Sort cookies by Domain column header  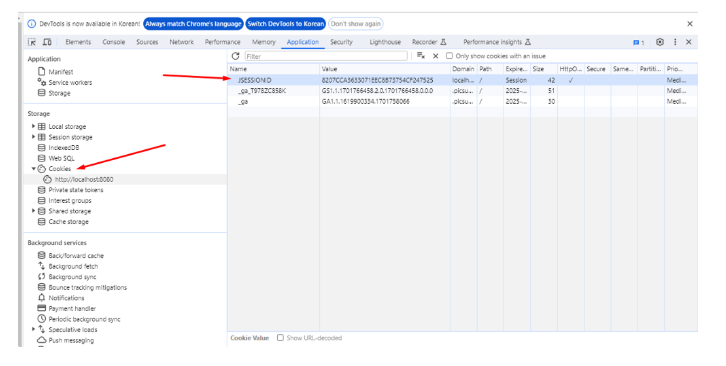click(x=463, y=69)
